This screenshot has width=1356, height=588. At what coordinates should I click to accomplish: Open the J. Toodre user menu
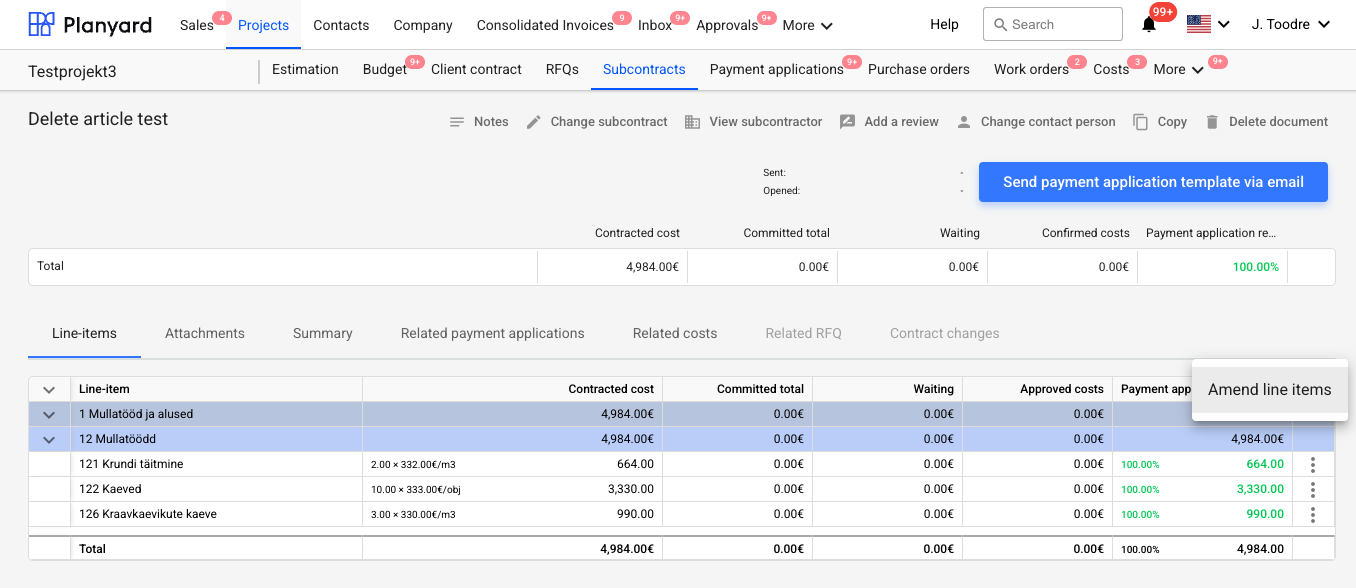click(x=1291, y=24)
